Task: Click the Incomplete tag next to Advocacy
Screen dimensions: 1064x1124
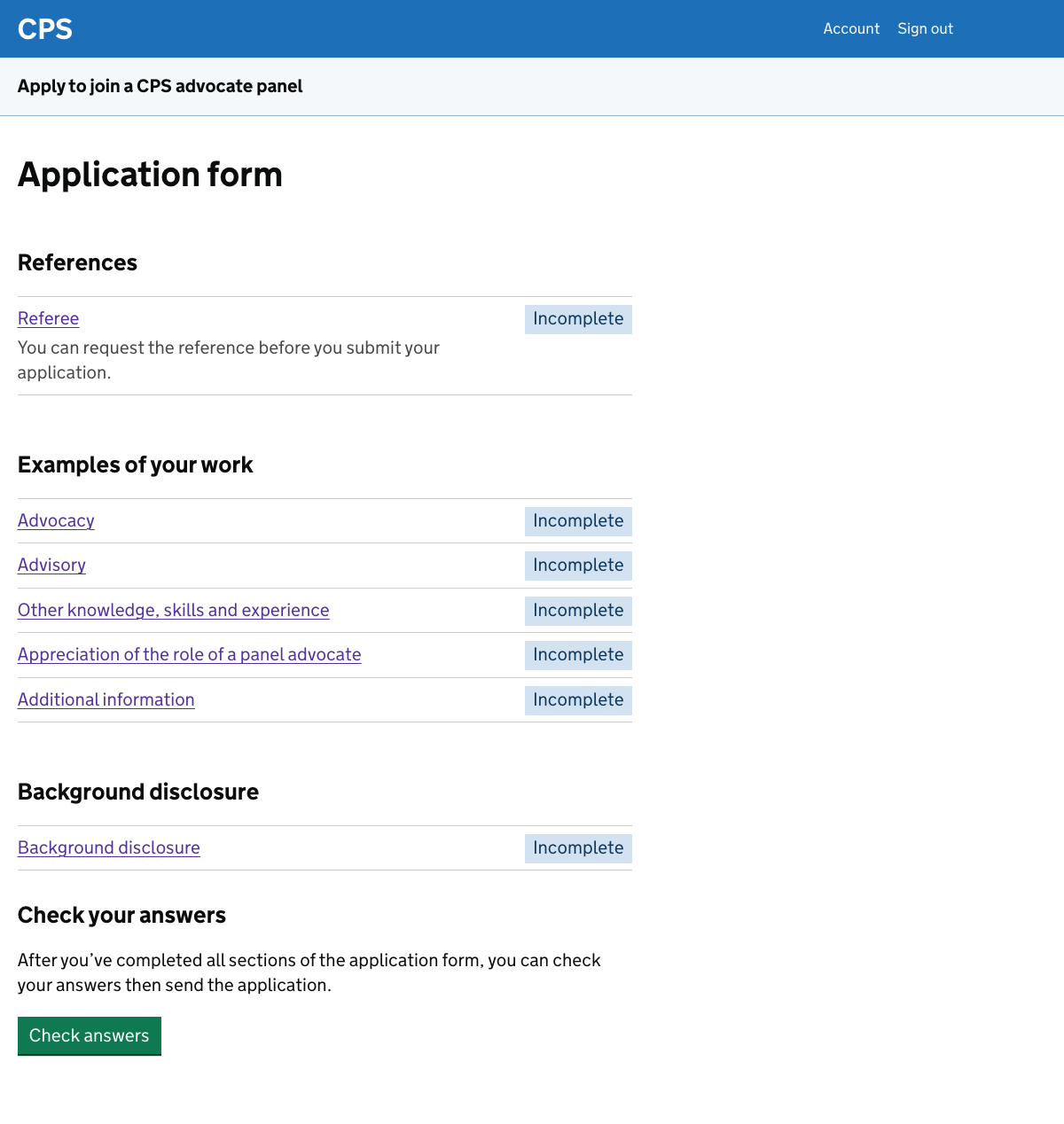Action: coord(578,521)
